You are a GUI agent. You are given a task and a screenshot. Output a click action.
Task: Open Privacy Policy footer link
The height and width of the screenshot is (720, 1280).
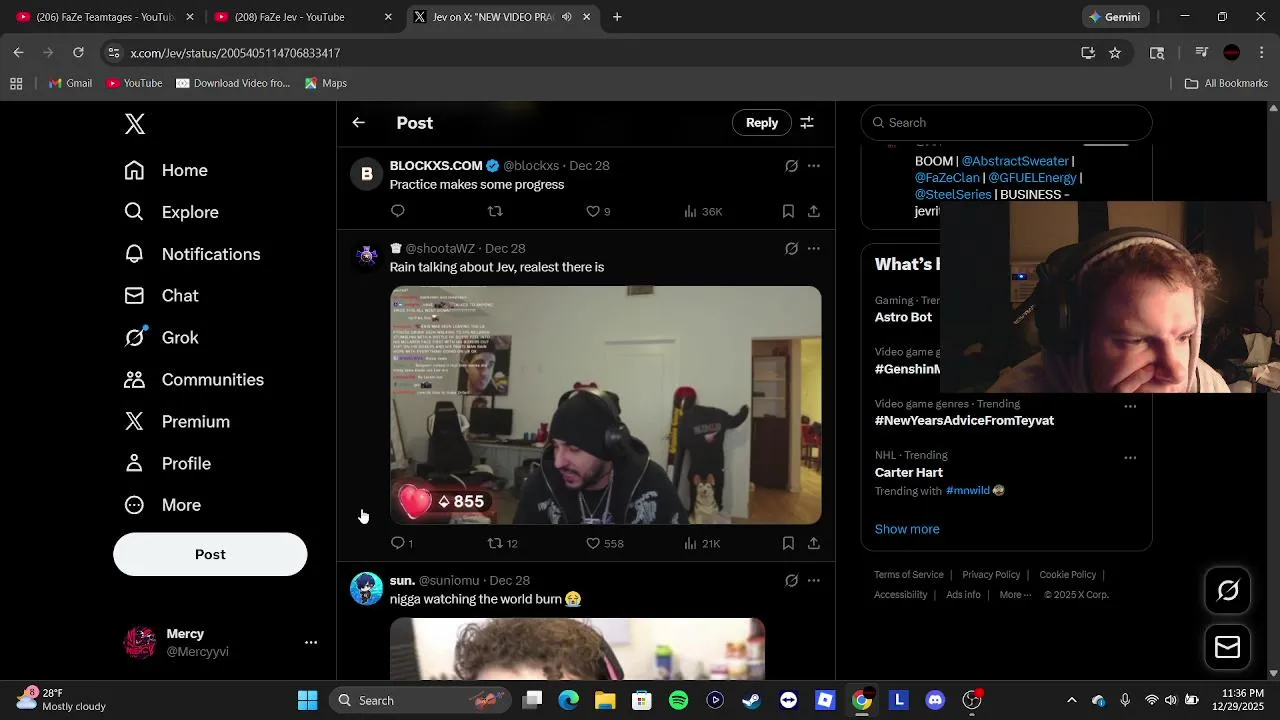[991, 575]
